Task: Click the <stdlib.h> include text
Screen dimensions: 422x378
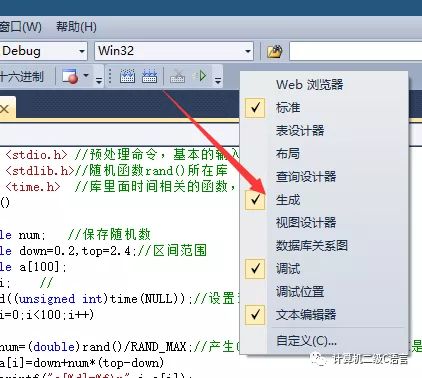Action: coord(40,171)
